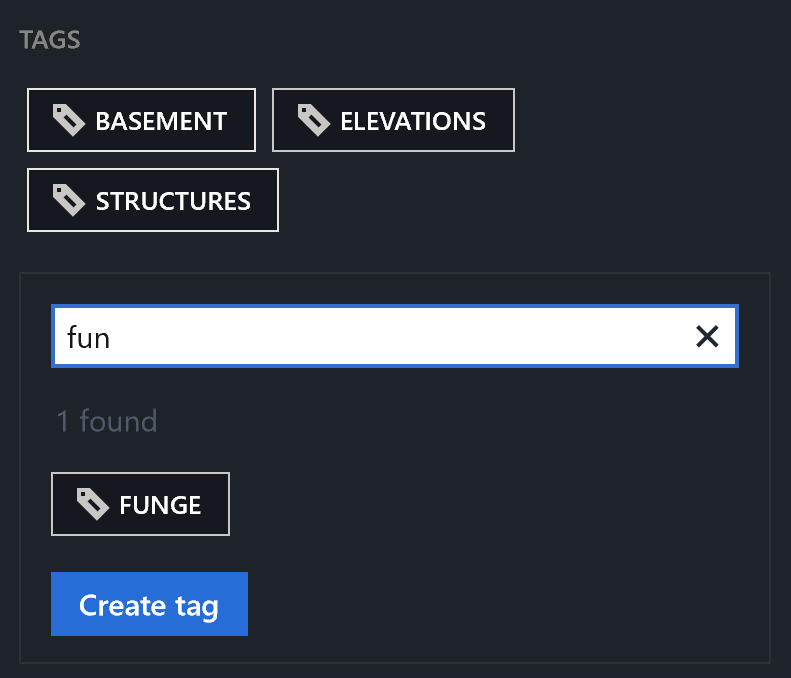Screen dimensions: 791x678
Task: Select the FUNGE label text
Action: click(x=160, y=505)
